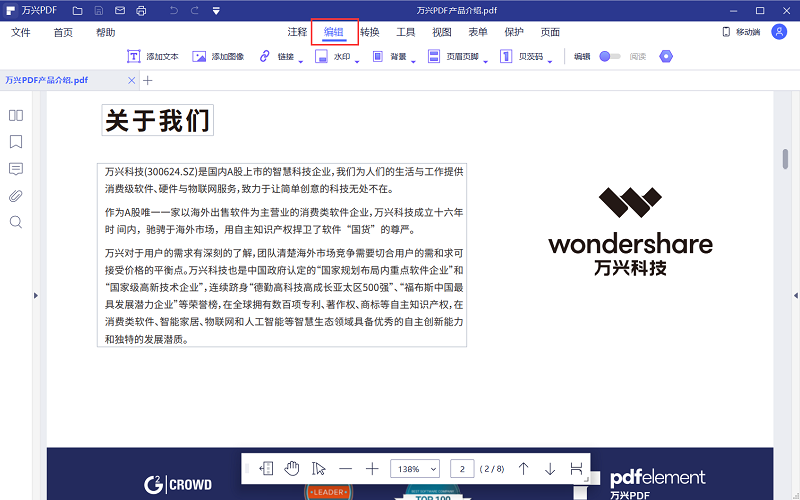Toggle the 编辑/阅读 mode switch
This screenshot has width=800, height=500.
(x=610, y=56)
